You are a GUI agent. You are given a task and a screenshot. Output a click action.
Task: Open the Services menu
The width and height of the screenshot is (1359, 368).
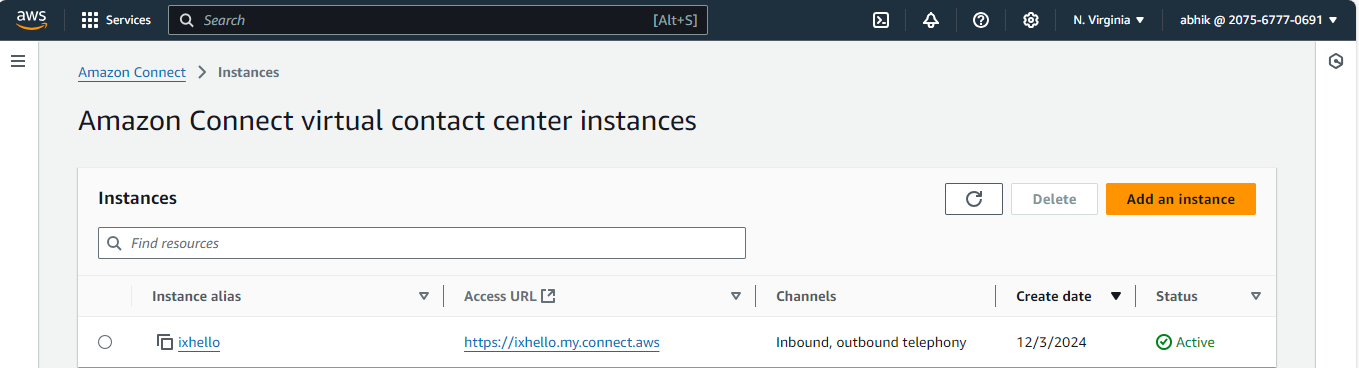click(116, 20)
